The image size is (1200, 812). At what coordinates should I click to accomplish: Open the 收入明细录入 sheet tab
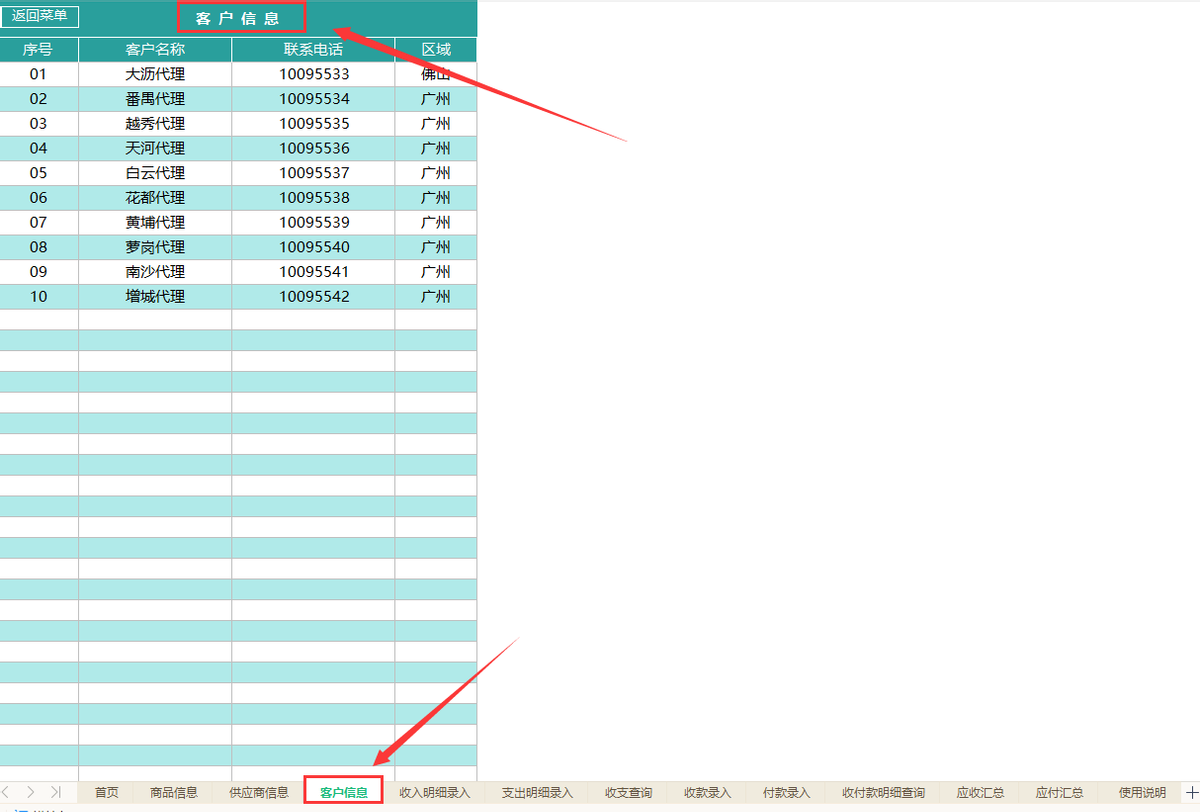pos(435,791)
